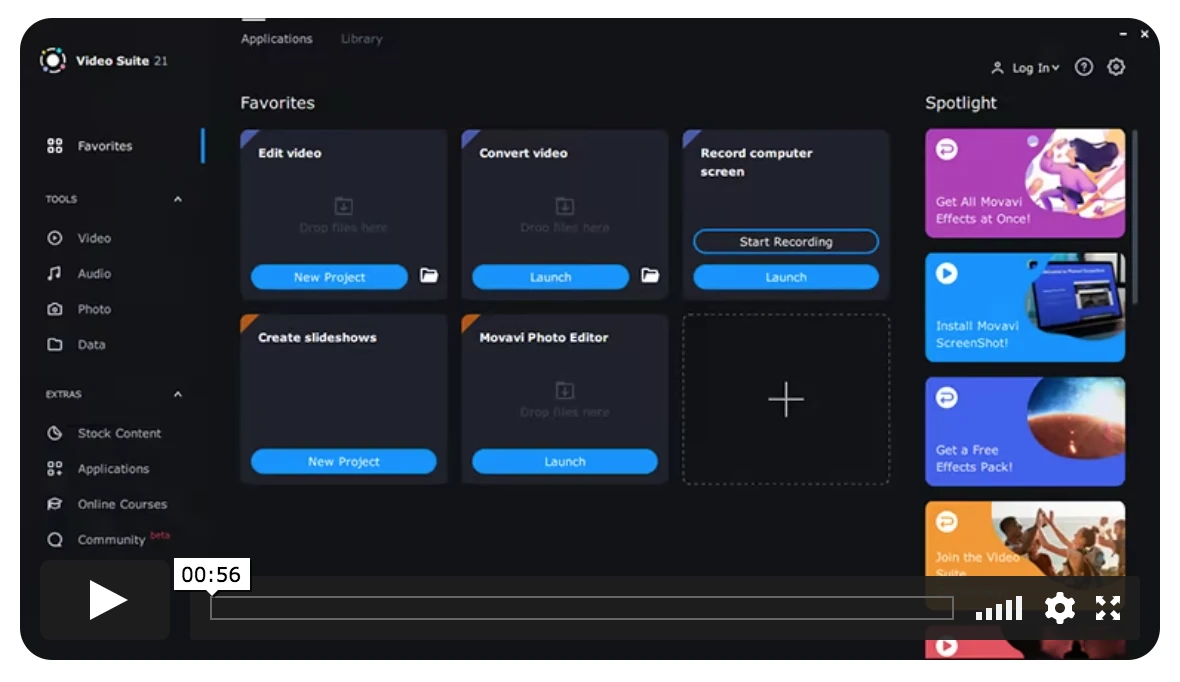
Task: Open the Get All Movavi Effects spotlight card
Action: [x=1025, y=183]
